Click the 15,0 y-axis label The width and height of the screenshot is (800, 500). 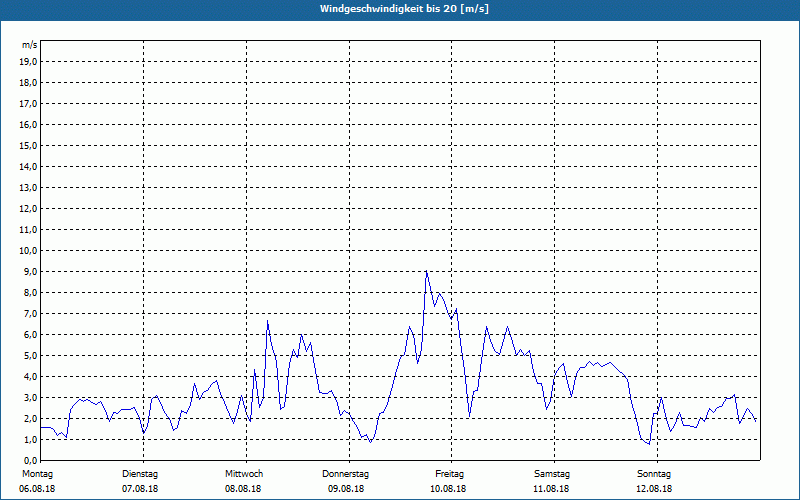[x=28, y=145]
